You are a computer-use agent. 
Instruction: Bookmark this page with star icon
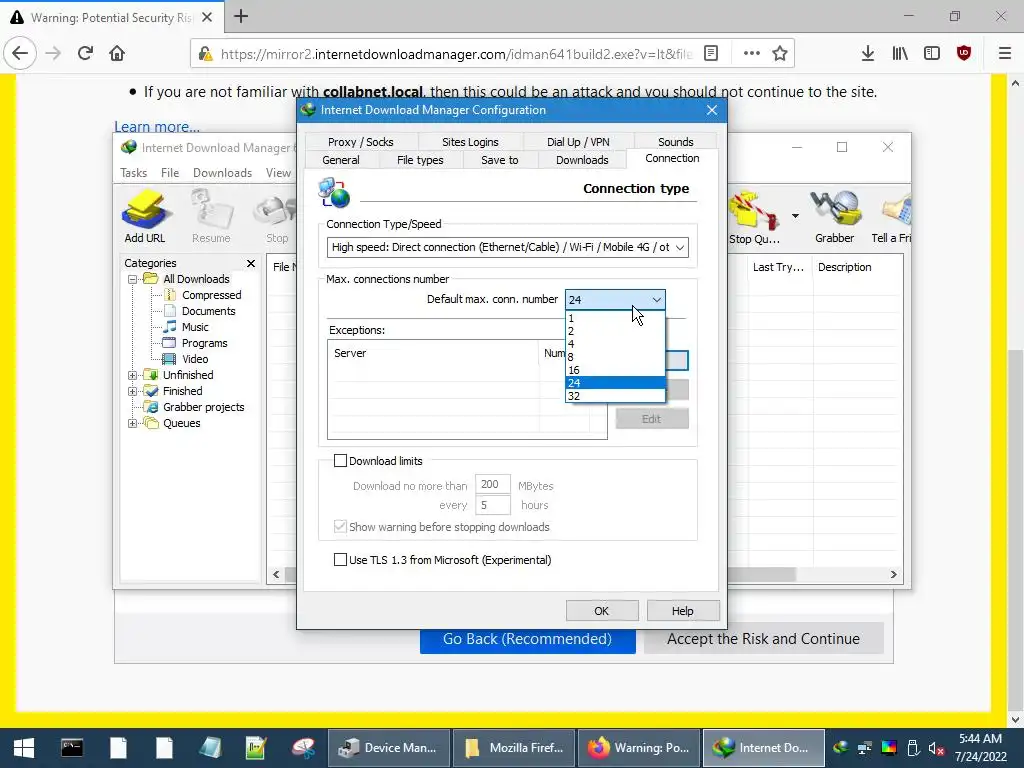pos(780,54)
